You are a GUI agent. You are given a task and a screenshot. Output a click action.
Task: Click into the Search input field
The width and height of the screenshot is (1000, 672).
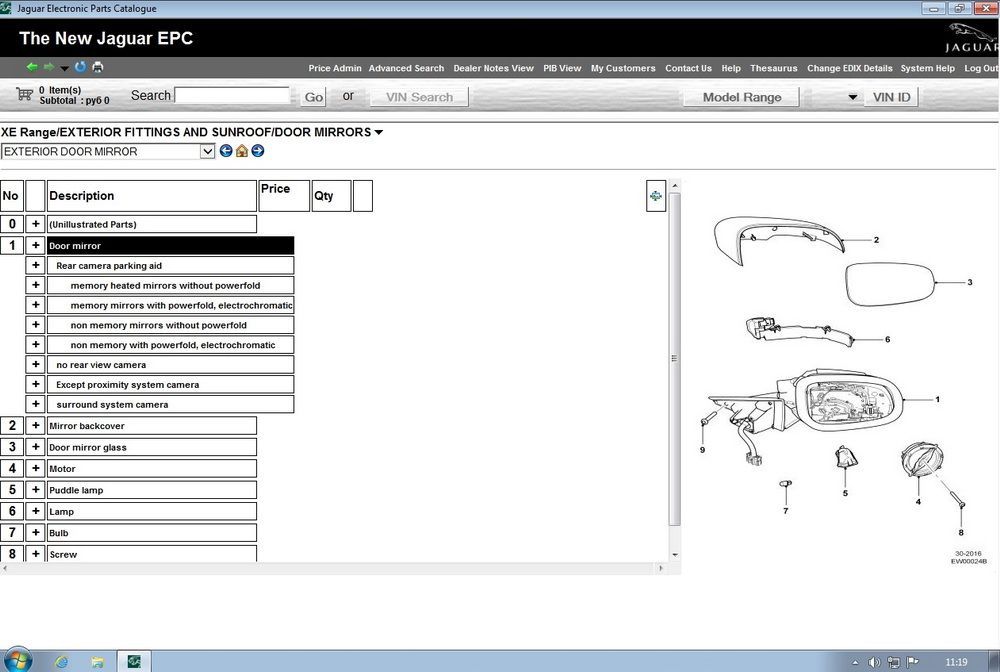[x=232, y=96]
